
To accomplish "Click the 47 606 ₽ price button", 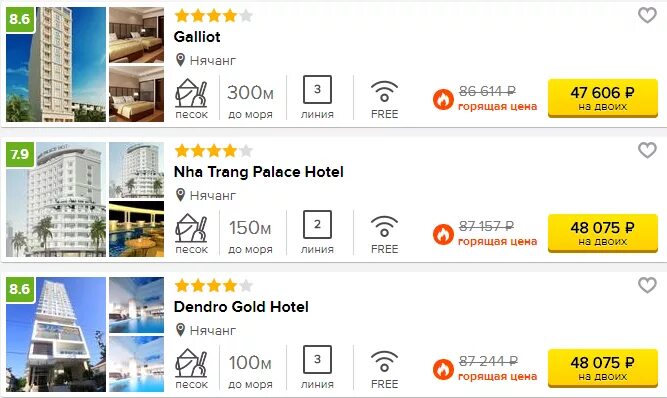I will 603,98.
